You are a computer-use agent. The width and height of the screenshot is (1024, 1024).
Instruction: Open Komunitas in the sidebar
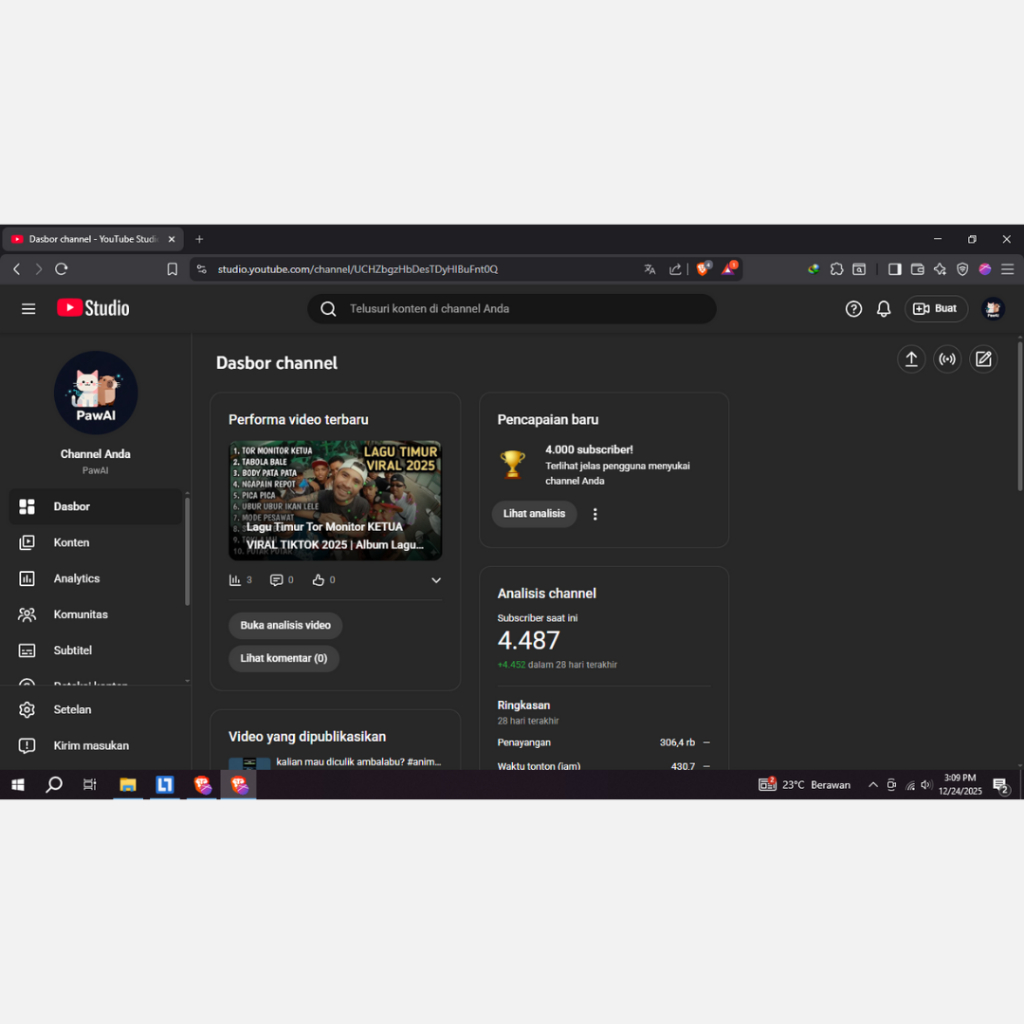coord(95,614)
